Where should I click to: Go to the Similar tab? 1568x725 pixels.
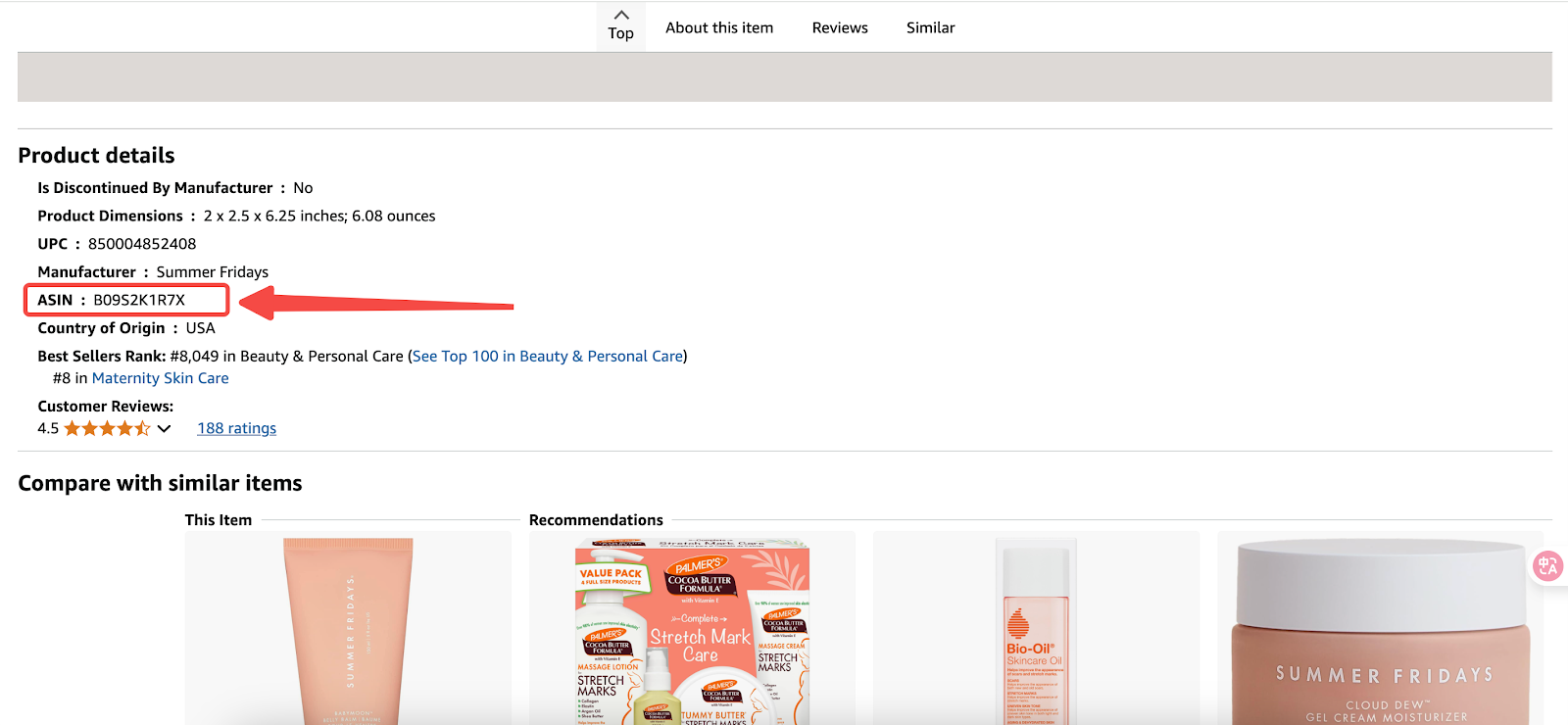[930, 27]
